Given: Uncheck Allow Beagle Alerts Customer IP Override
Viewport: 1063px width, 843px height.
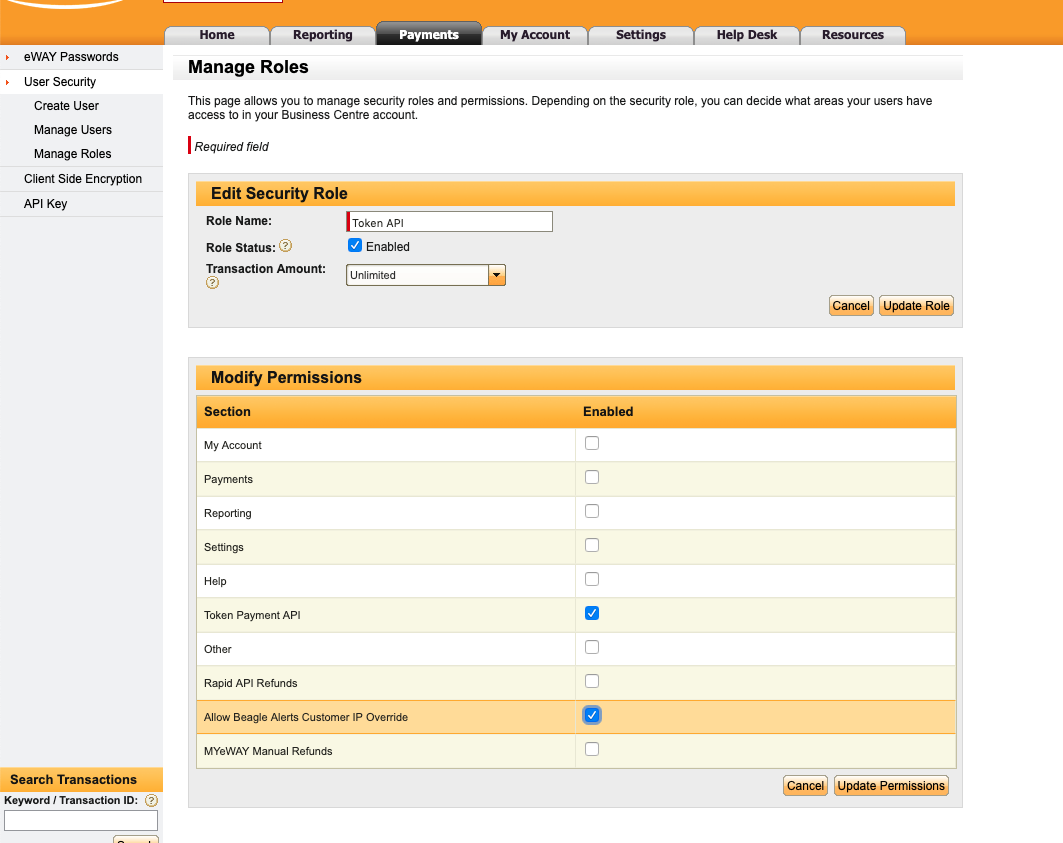Looking at the screenshot, I should point(592,715).
